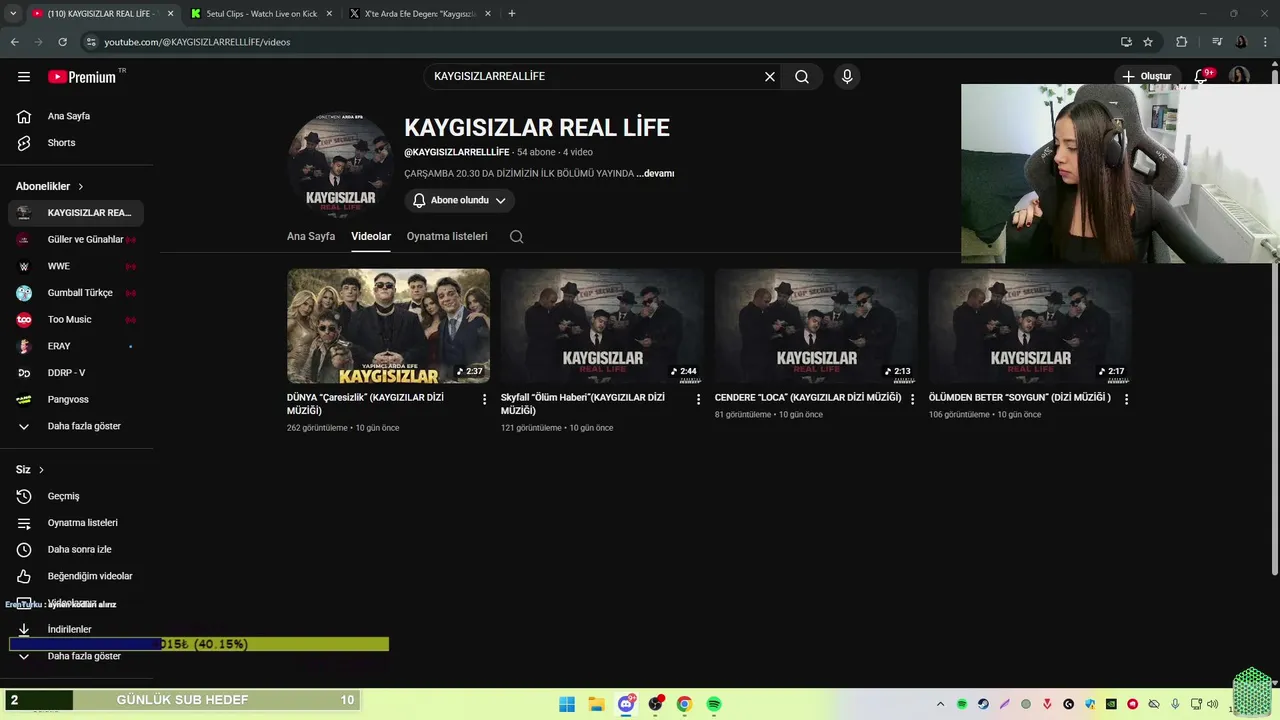Click the search magnifier button
This screenshot has width=1280, height=720.
pos(802,77)
